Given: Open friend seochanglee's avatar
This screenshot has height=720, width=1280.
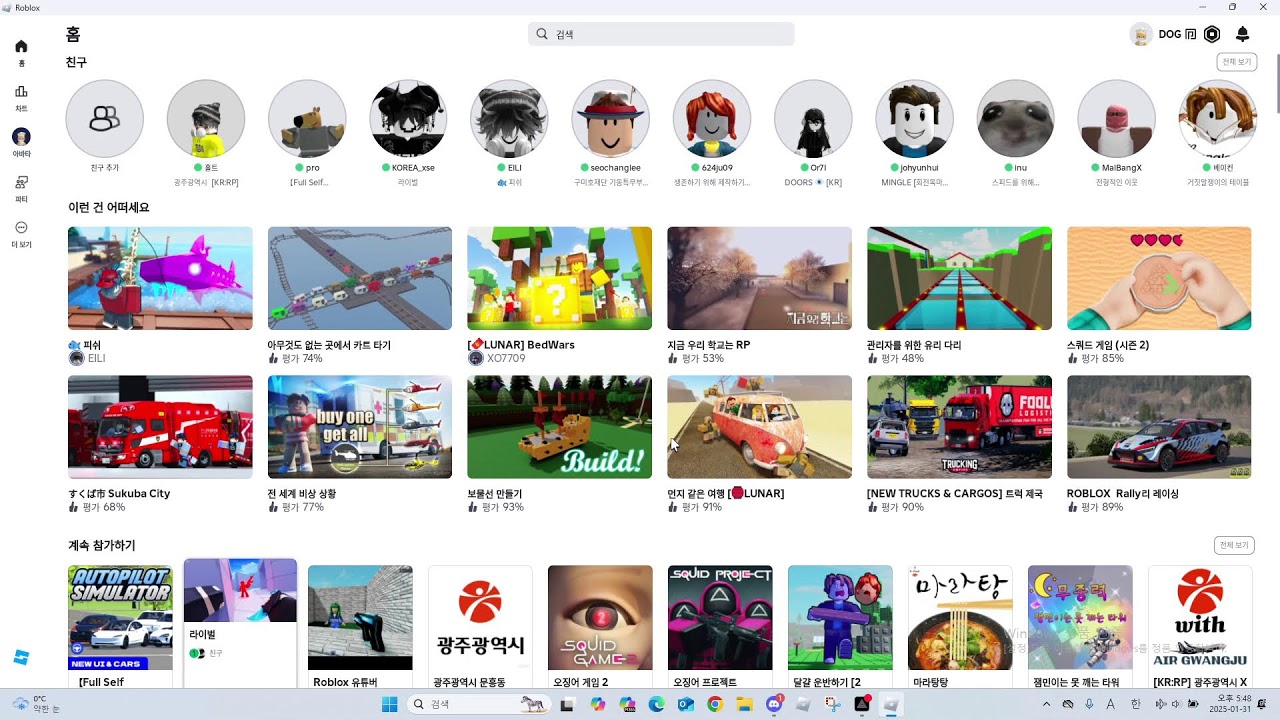Looking at the screenshot, I should pyautogui.click(x=610, y=119).
